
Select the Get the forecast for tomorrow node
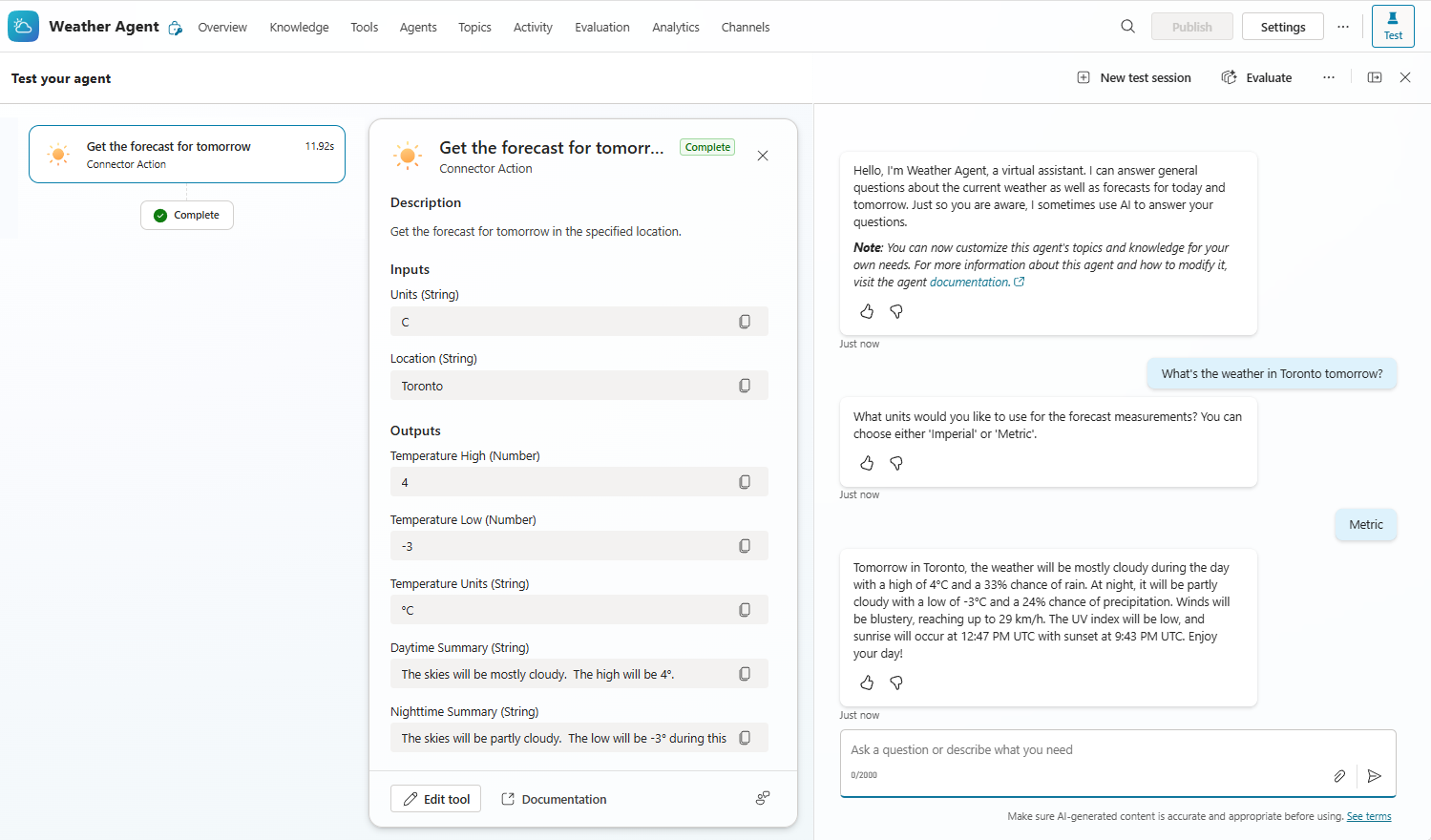tap(187, 155)
